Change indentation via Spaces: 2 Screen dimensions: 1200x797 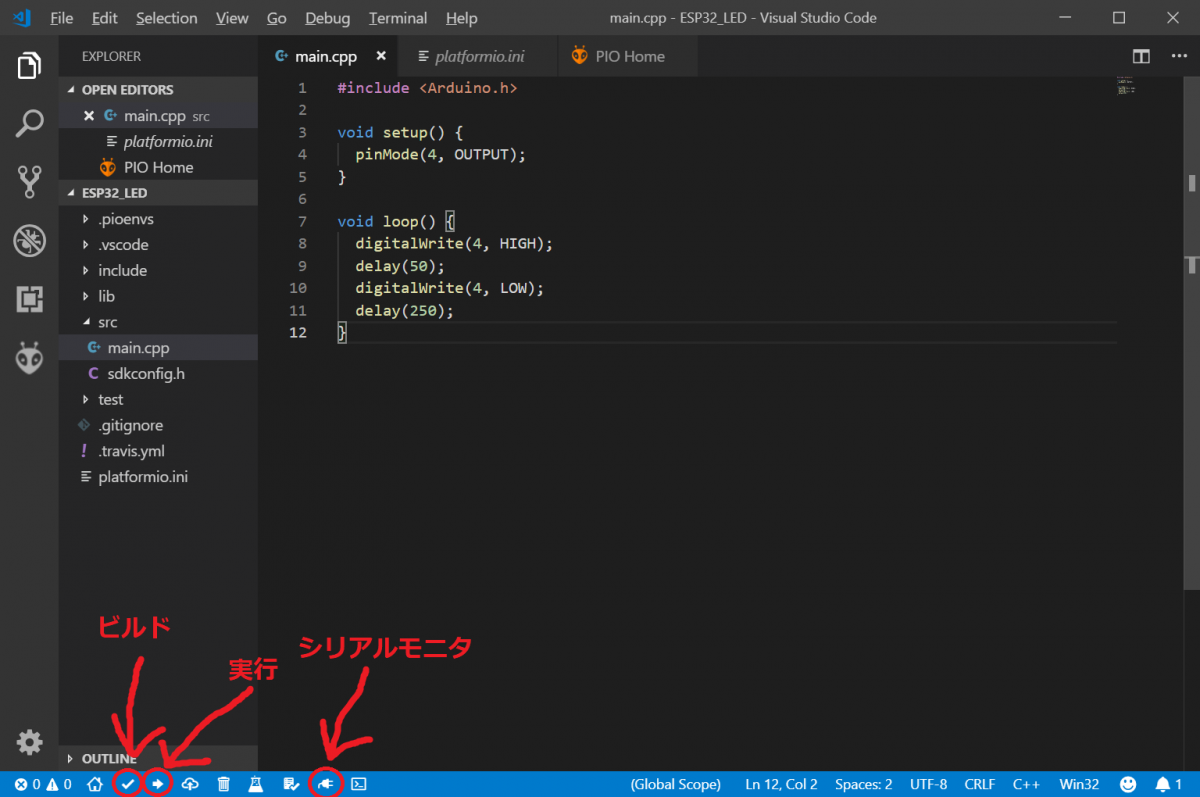[864, 784]
